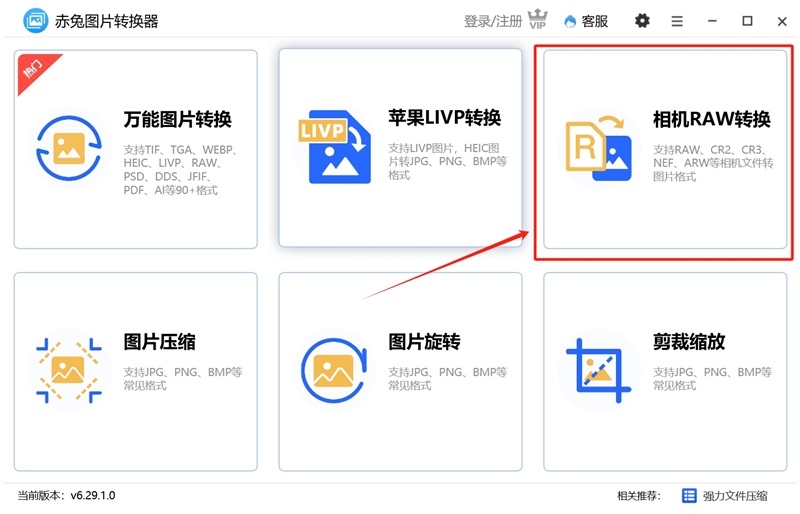Click the 赤兔图片转换器 title text
800x514 pixels.
pyautogui.click(x=107, y=21)
